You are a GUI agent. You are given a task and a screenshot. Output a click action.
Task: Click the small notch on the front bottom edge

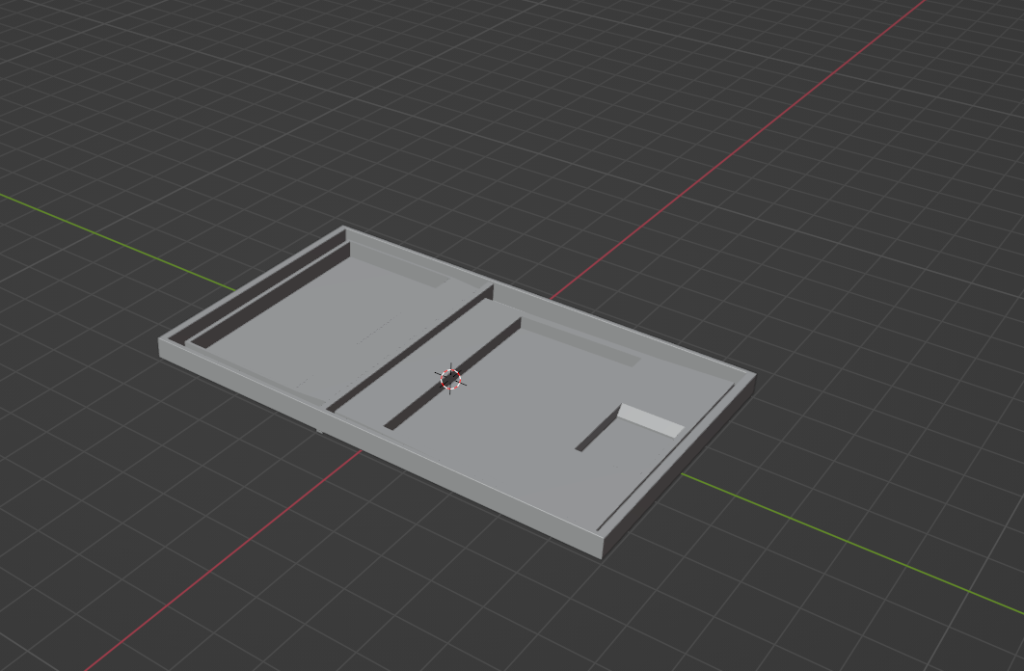[322, 430]
